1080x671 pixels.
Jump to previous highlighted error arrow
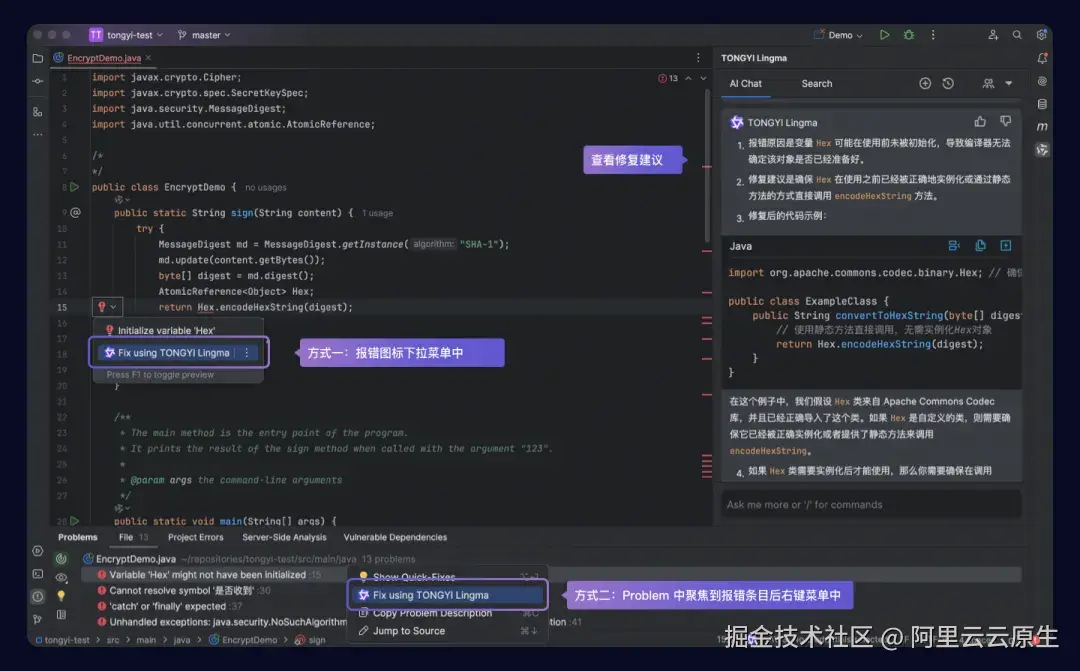click(x=688, y=79)
